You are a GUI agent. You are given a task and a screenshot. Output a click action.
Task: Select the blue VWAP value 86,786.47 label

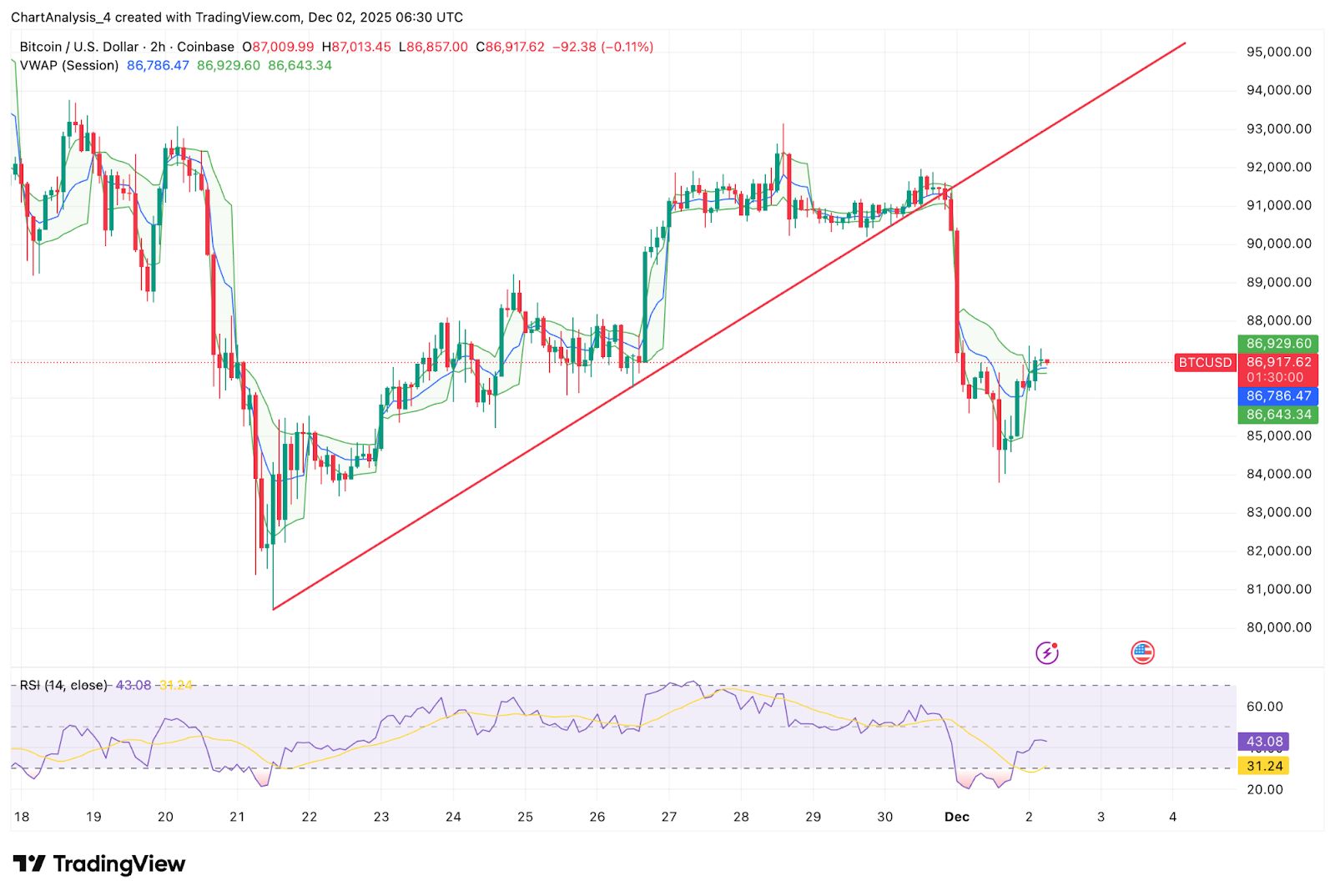[x=1277, y=396]
